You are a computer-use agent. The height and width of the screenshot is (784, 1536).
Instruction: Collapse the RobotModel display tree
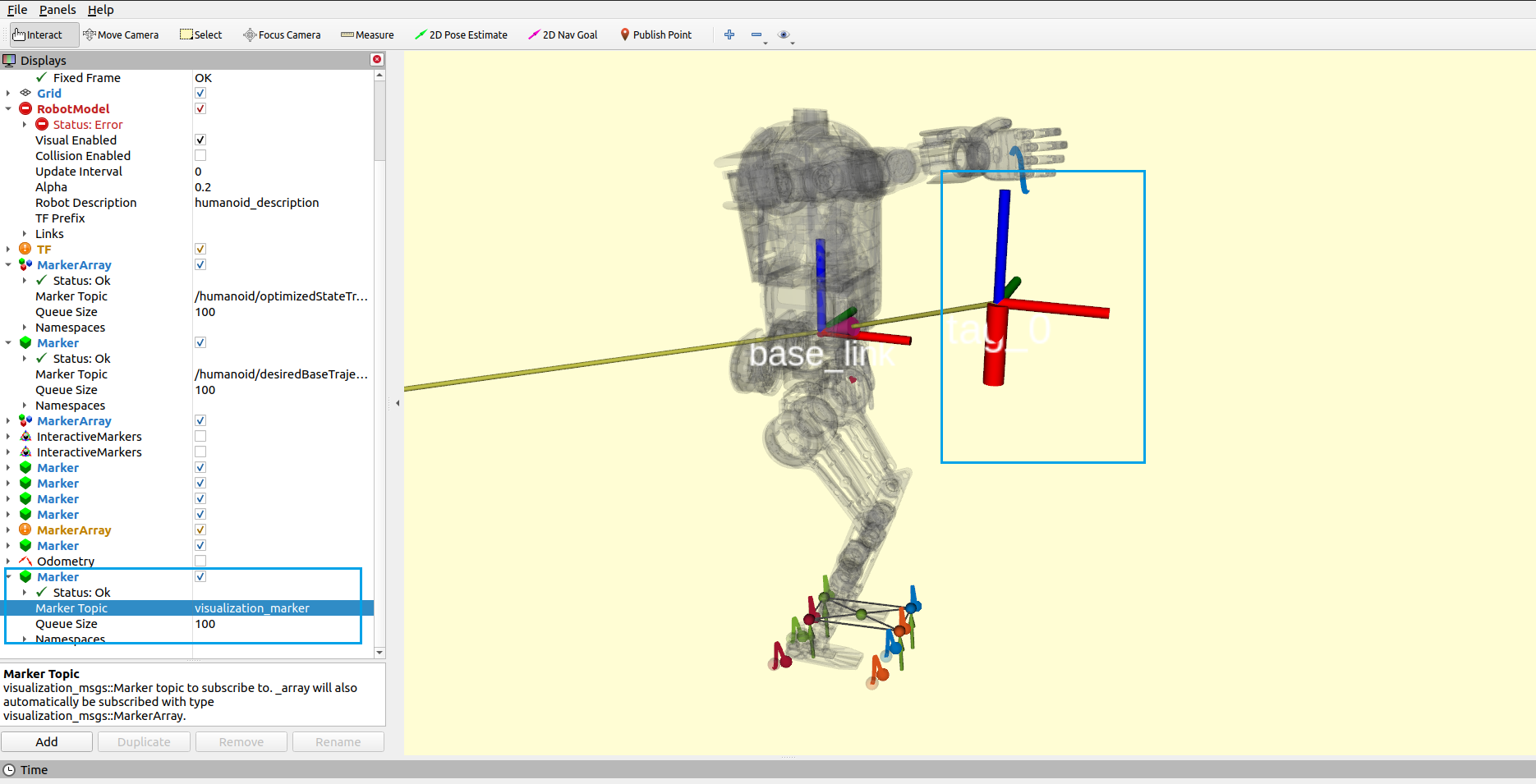[8, 108]
